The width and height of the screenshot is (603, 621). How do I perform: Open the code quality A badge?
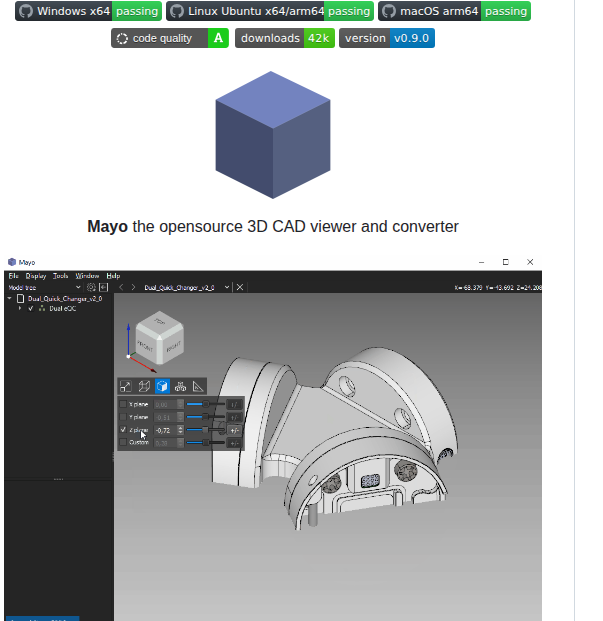(170, 38)
